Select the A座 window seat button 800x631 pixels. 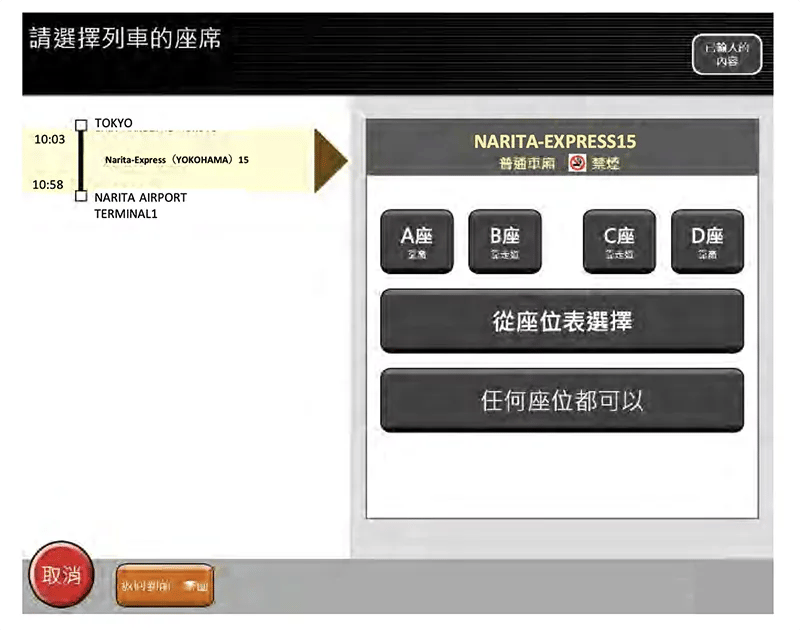[x=417, y=241]
